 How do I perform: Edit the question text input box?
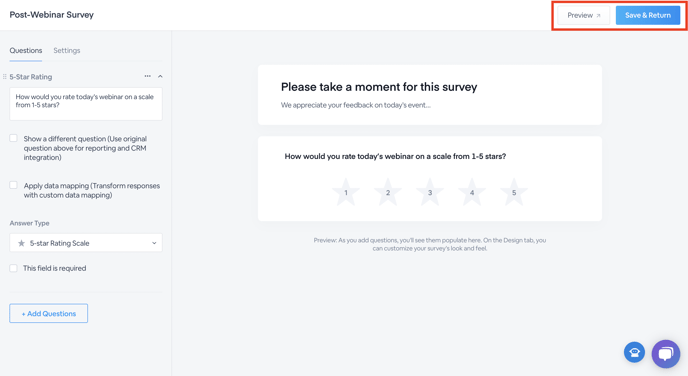[x=86, y=104]
